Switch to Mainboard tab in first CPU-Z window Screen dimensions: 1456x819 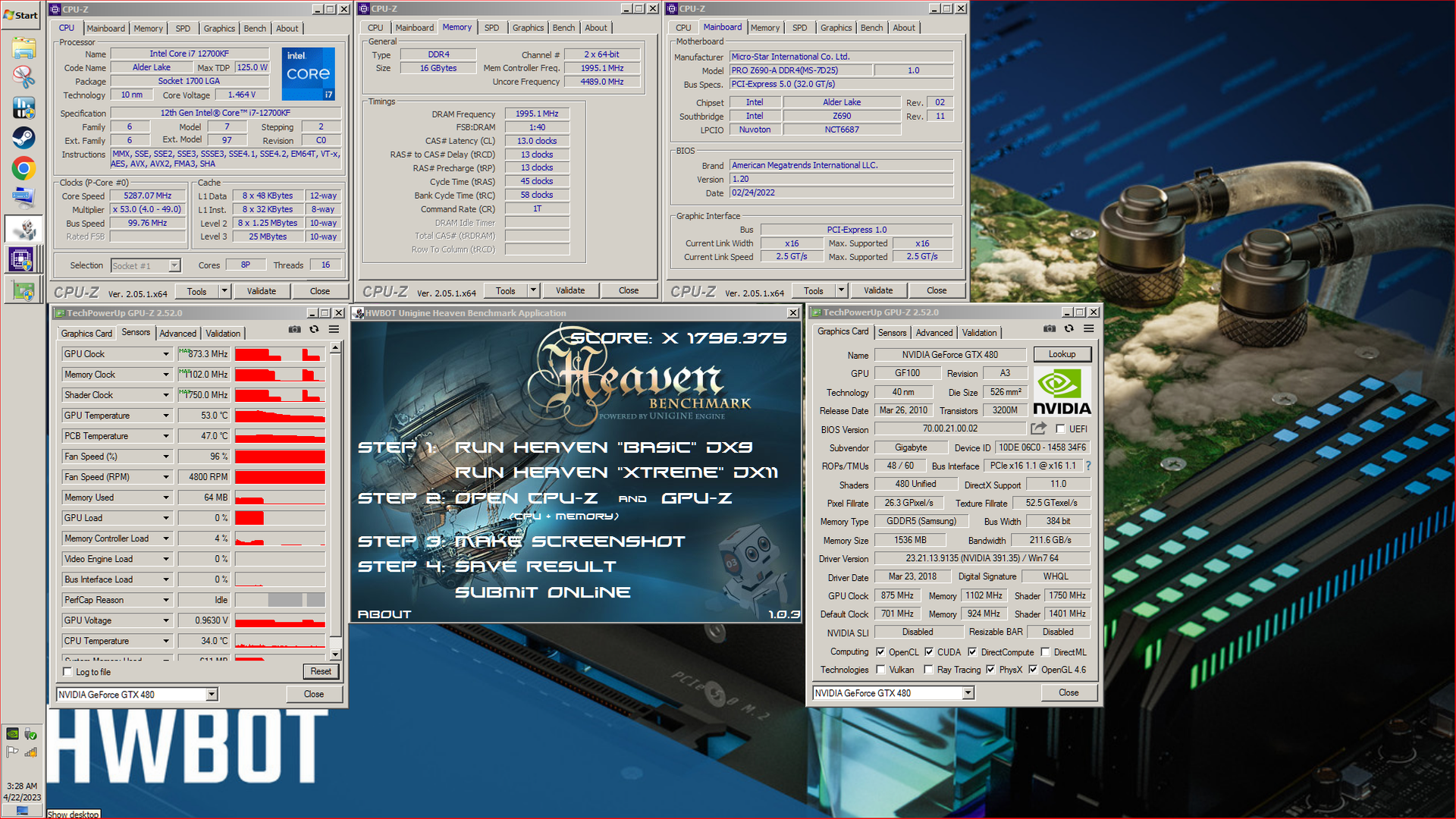point(105,28)
